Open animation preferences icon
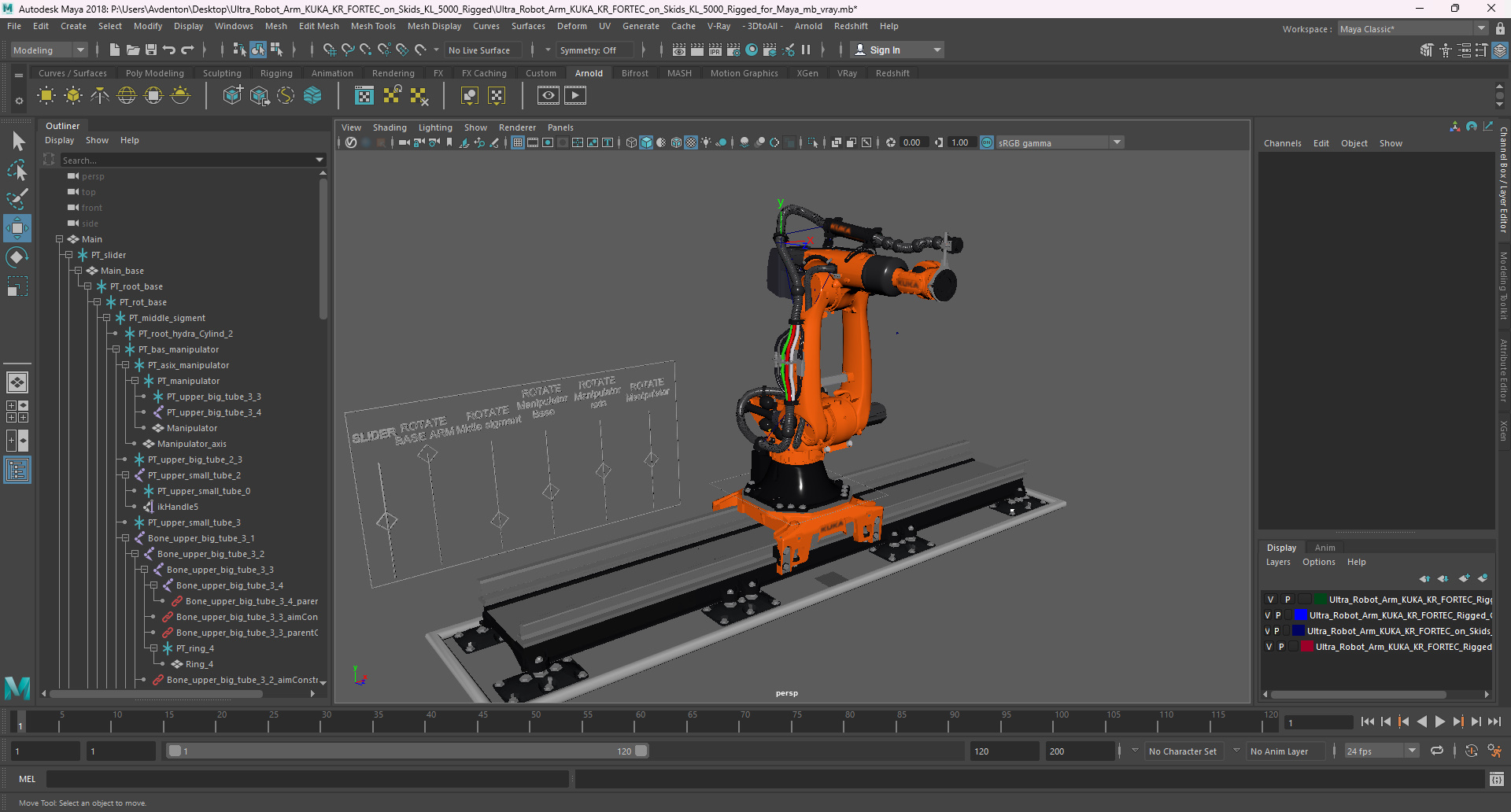The image size is (1511, 812). tap(1494, 751)
